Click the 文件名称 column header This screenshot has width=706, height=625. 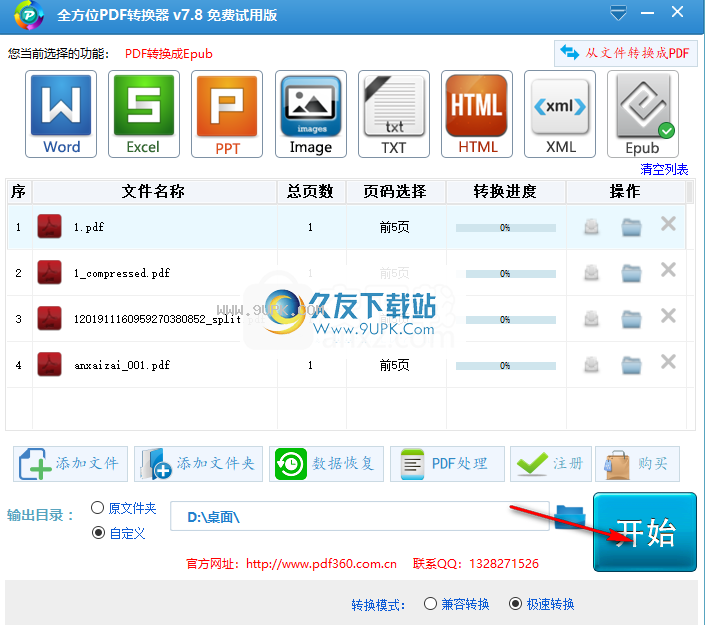pyautogui.click(x=154, y=191)
